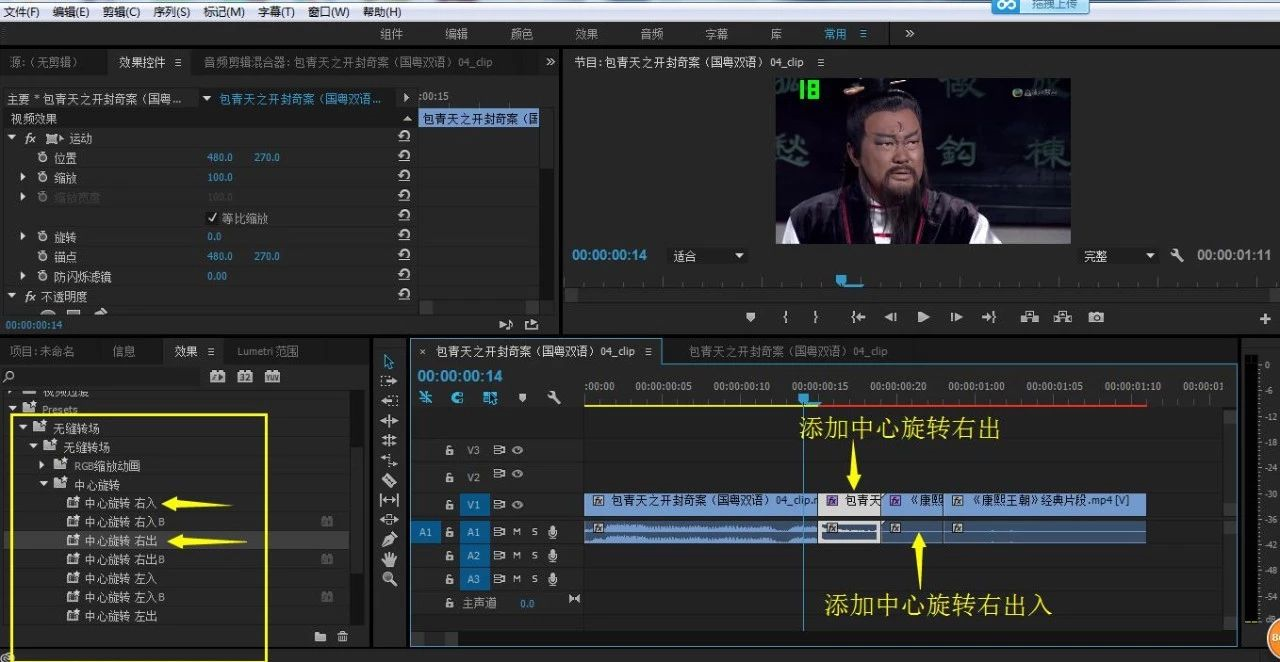This screenshot has height=662, width=1280.
Task: Click the Export Frame camera icon
Action: [x=1096, y=317]
